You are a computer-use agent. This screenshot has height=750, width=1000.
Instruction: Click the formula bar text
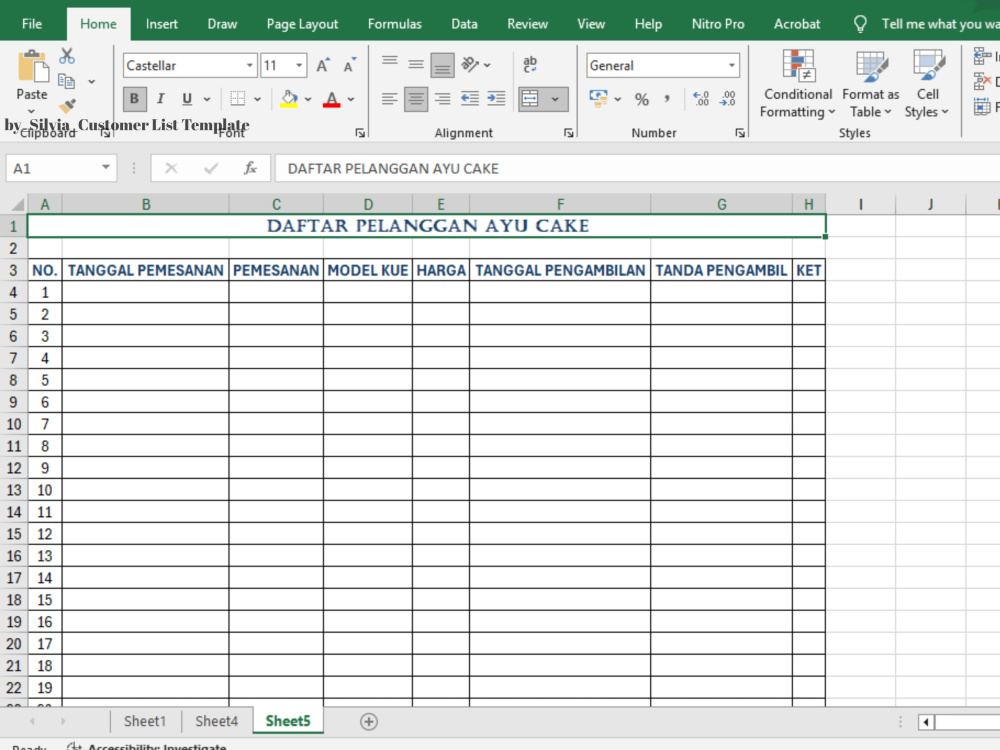pyautogui.click(x=393, y=168)
